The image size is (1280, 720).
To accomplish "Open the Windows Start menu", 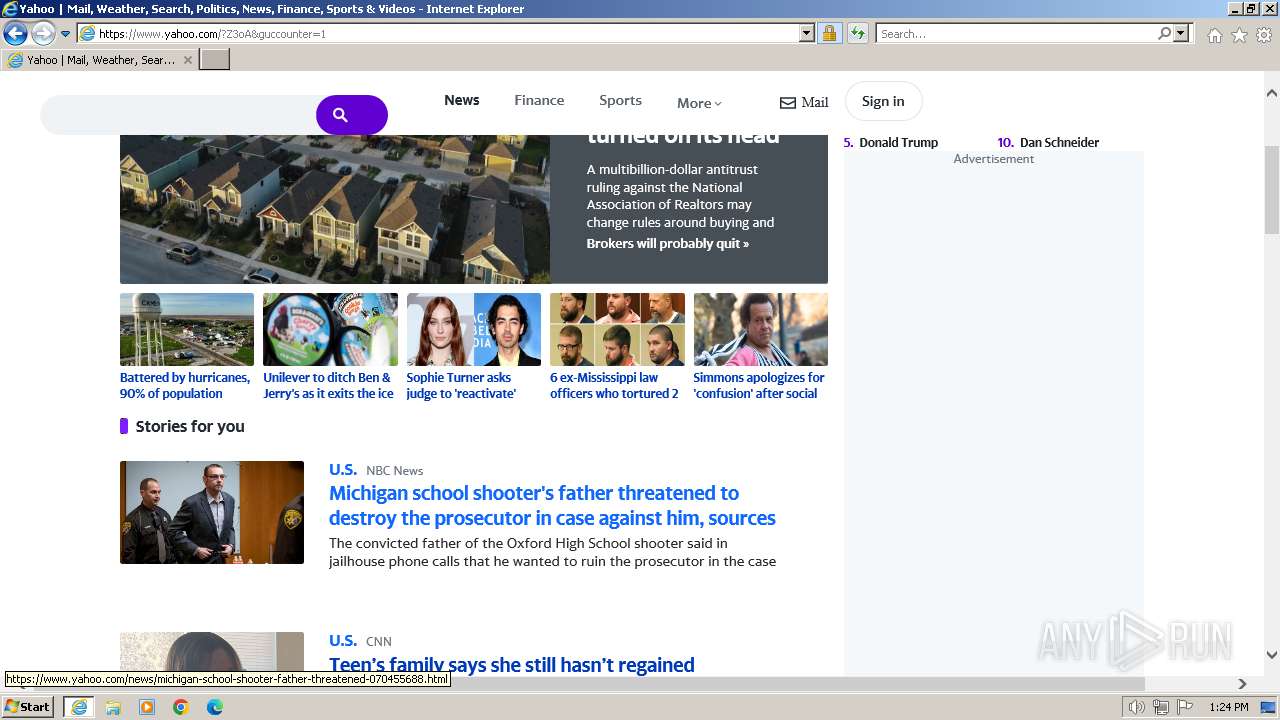I will pos(28,706).
